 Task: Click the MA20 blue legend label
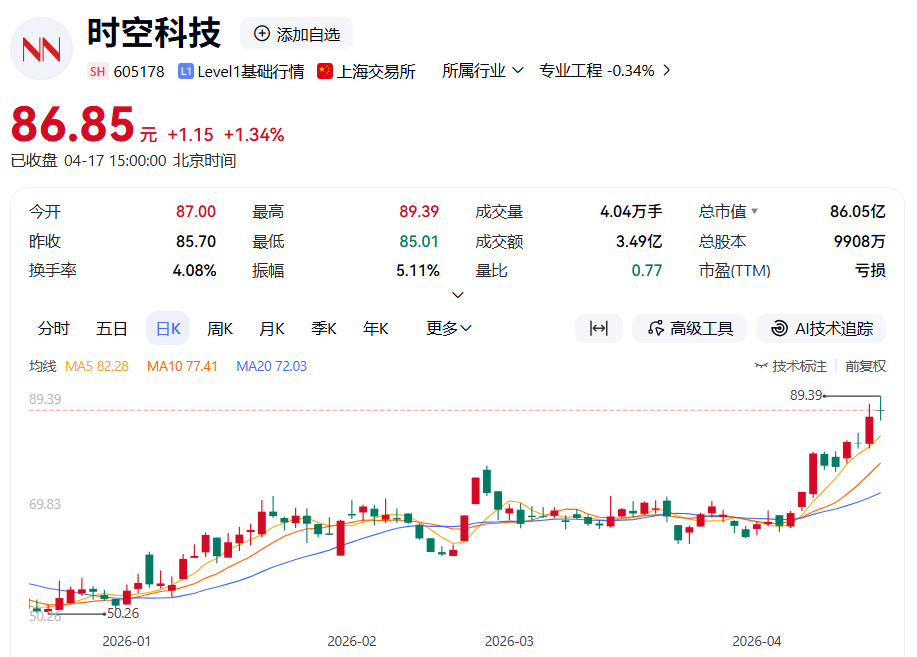tap(271, 366)
